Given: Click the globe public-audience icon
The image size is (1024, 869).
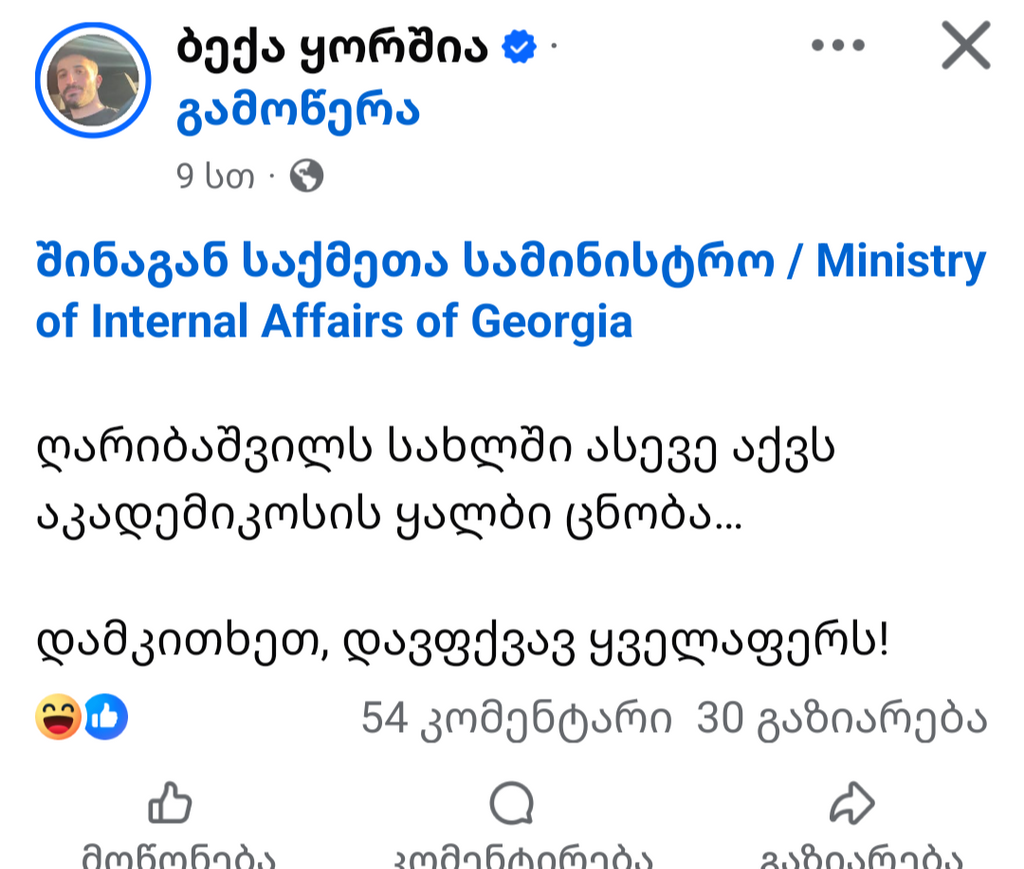Looking at the screenshot, I should 306,177.
